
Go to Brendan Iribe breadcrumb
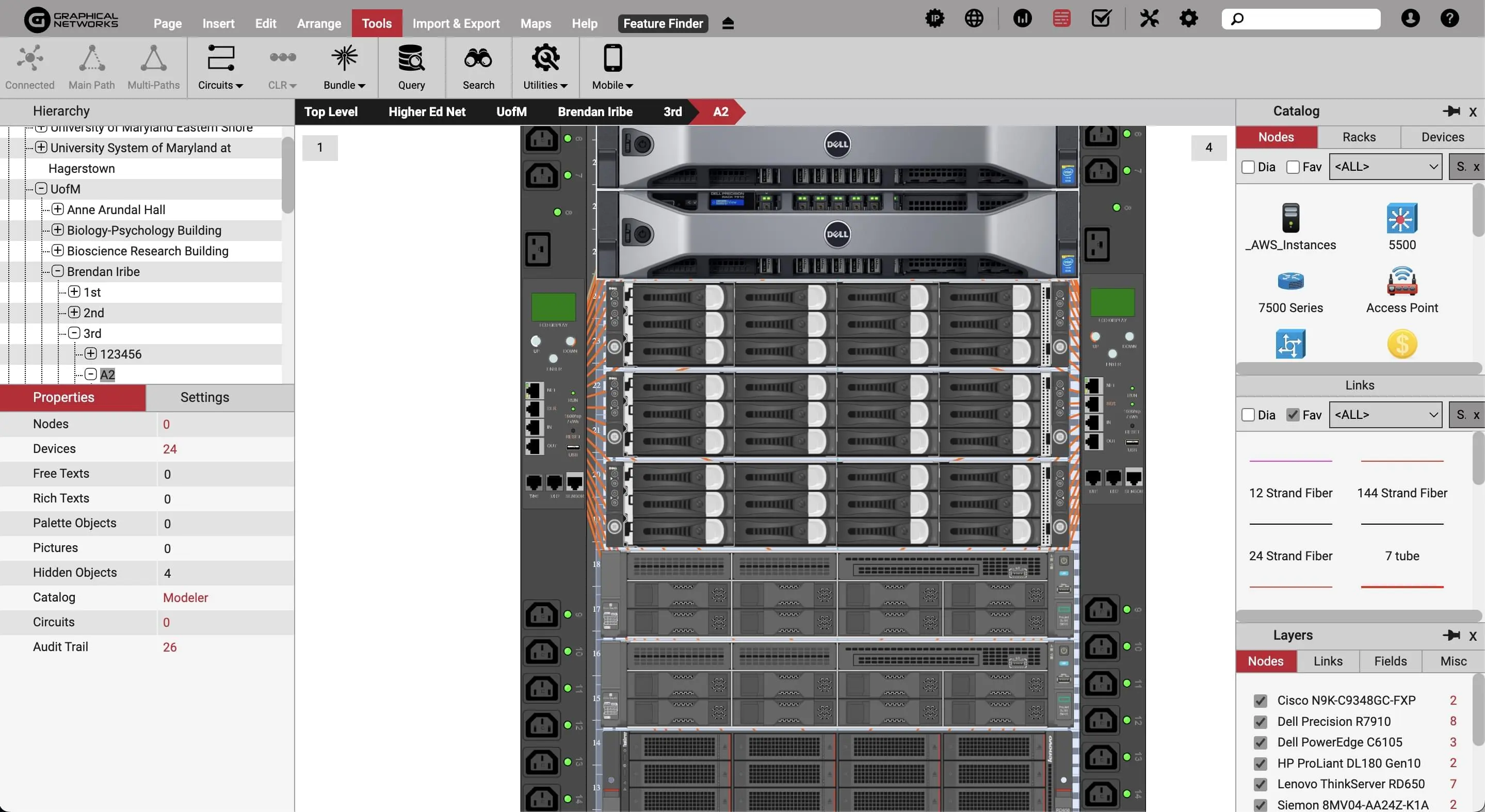point(595,111)
